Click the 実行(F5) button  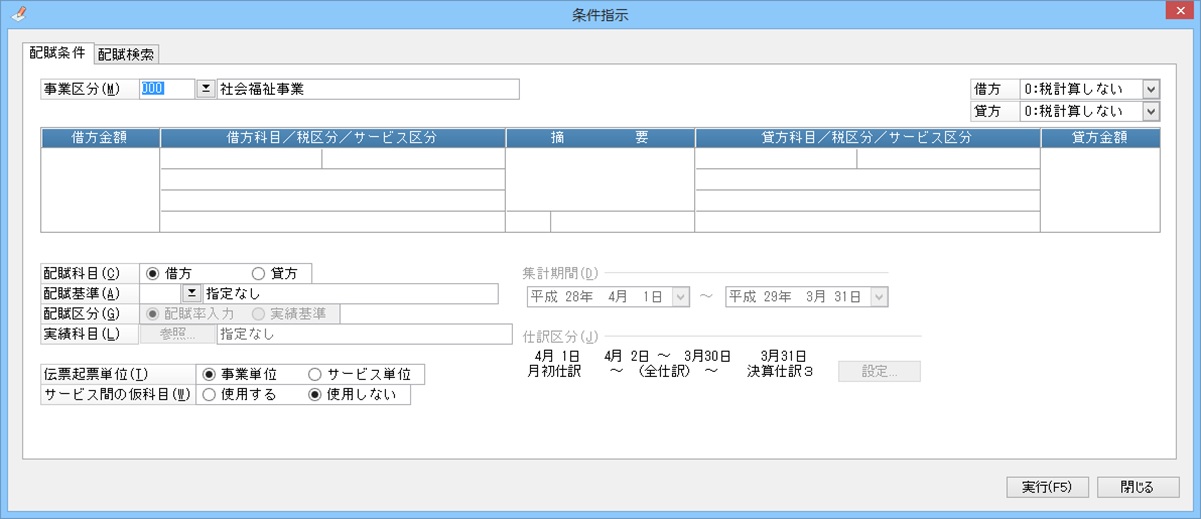[x=1046, y=487]
